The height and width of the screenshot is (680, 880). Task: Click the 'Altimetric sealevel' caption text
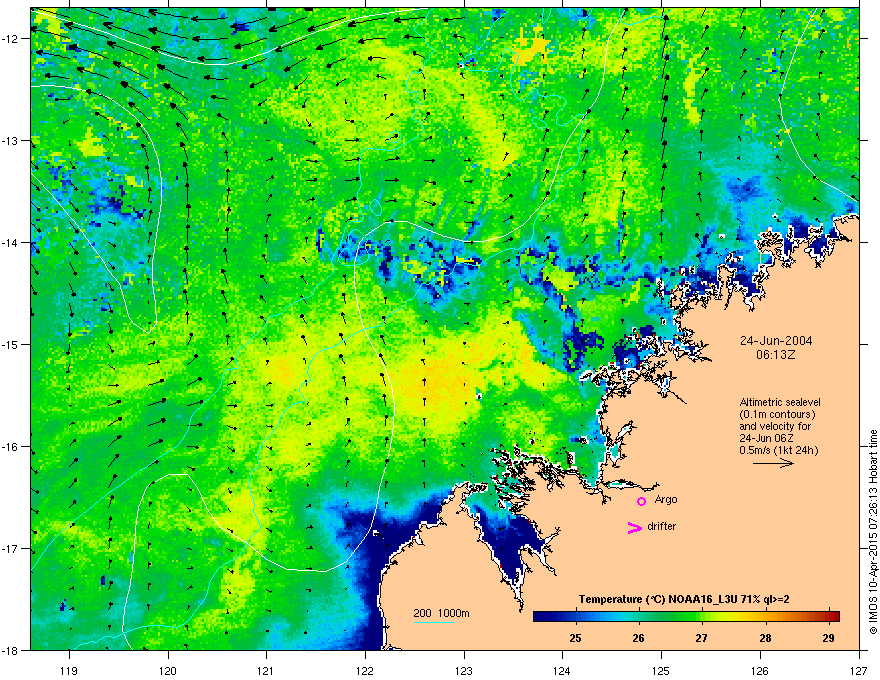780,402
